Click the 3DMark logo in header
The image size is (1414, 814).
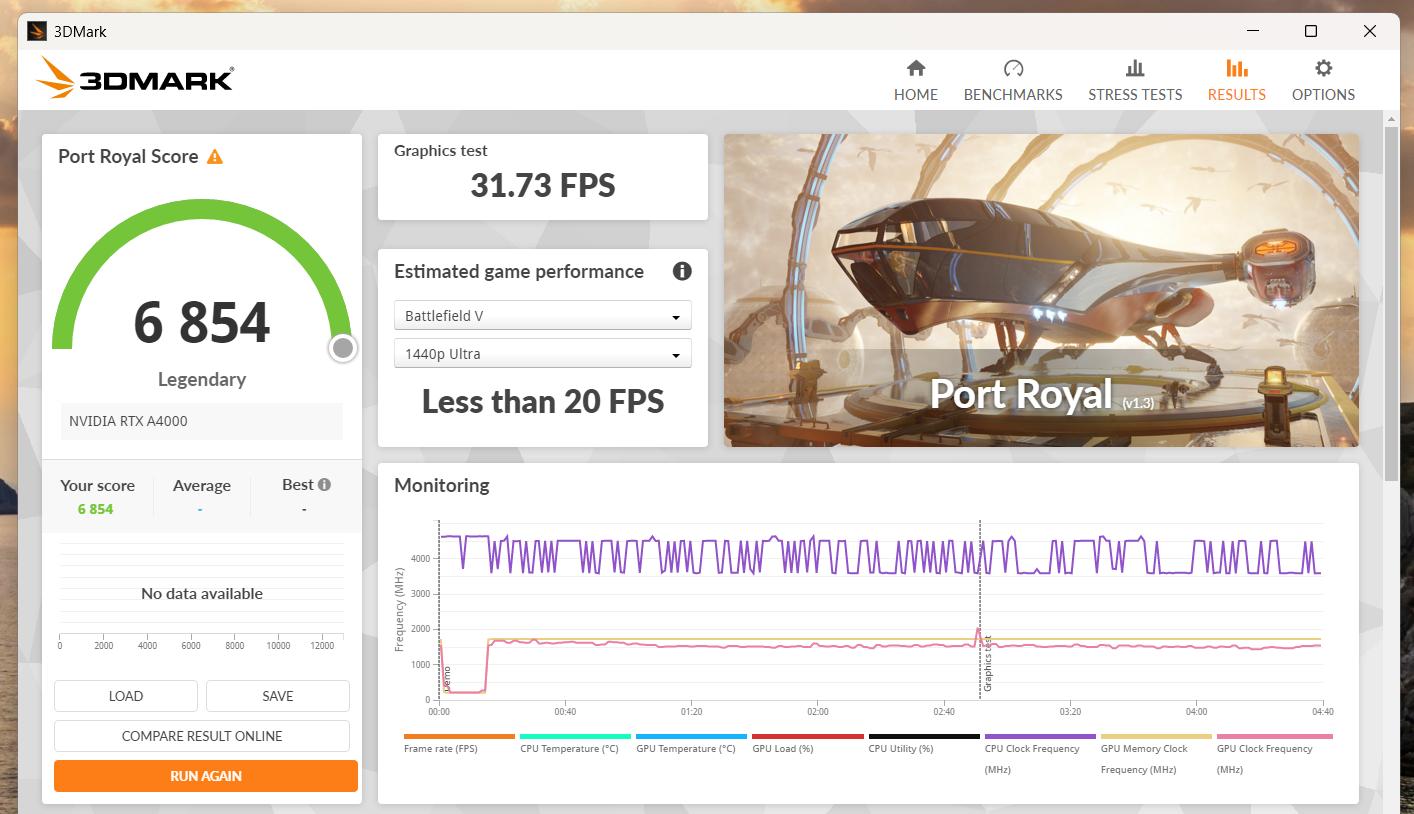[135, 78]
